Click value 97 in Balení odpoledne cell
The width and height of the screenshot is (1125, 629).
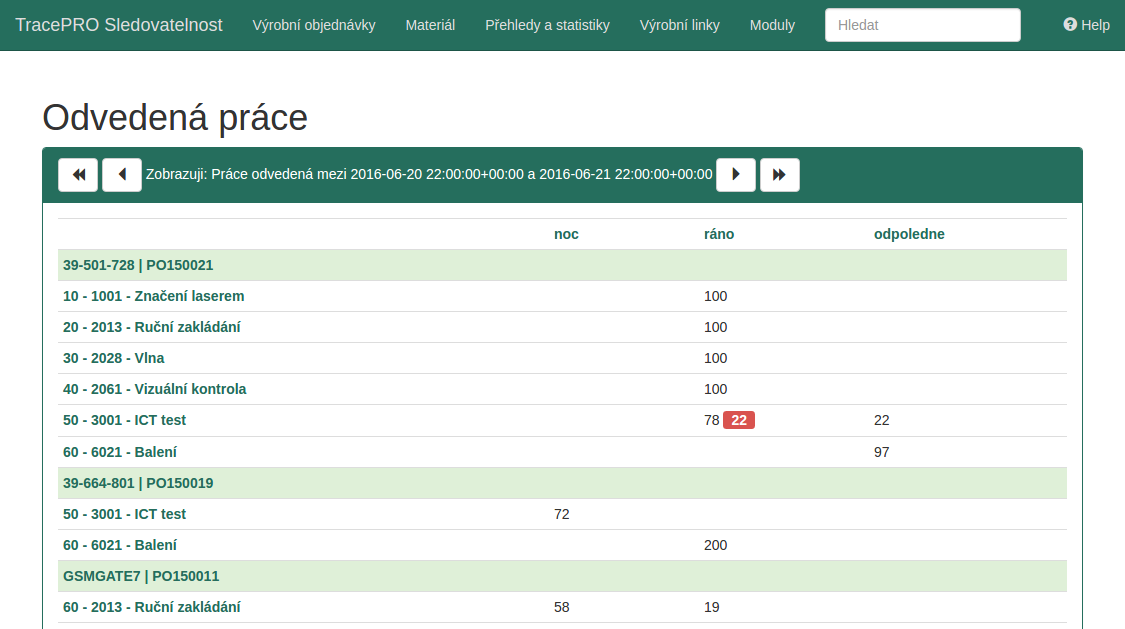882,453
